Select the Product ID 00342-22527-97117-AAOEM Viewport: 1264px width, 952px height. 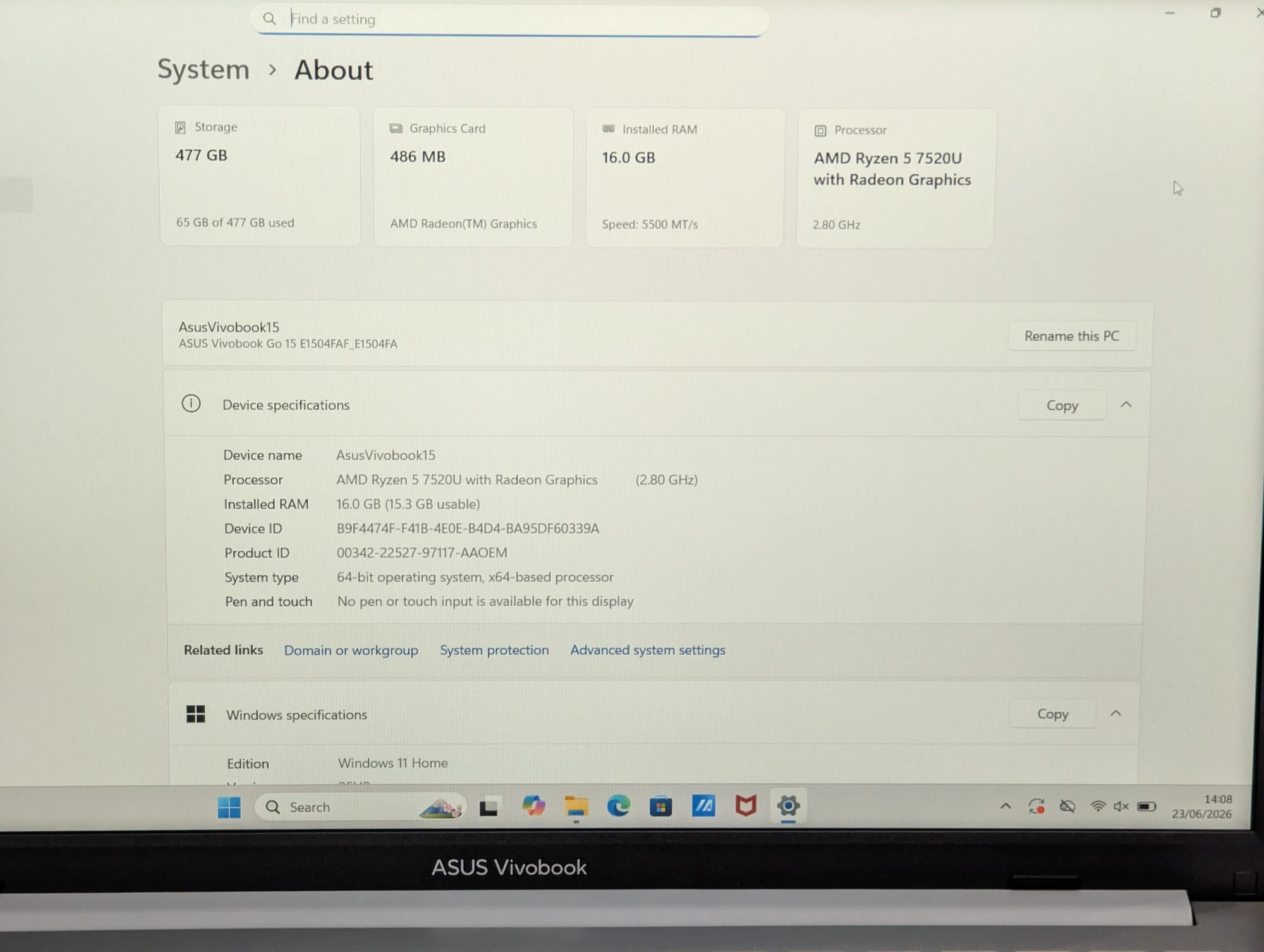point(422,553)
